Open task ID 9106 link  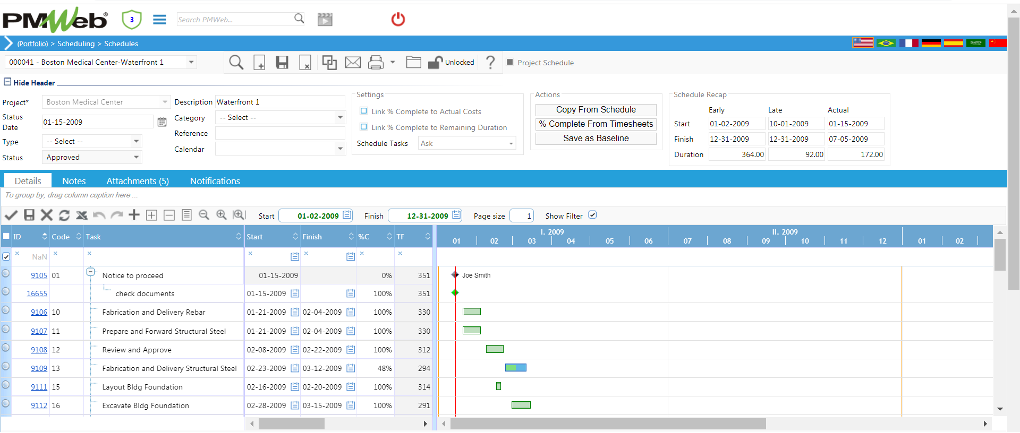coord(39,312)
